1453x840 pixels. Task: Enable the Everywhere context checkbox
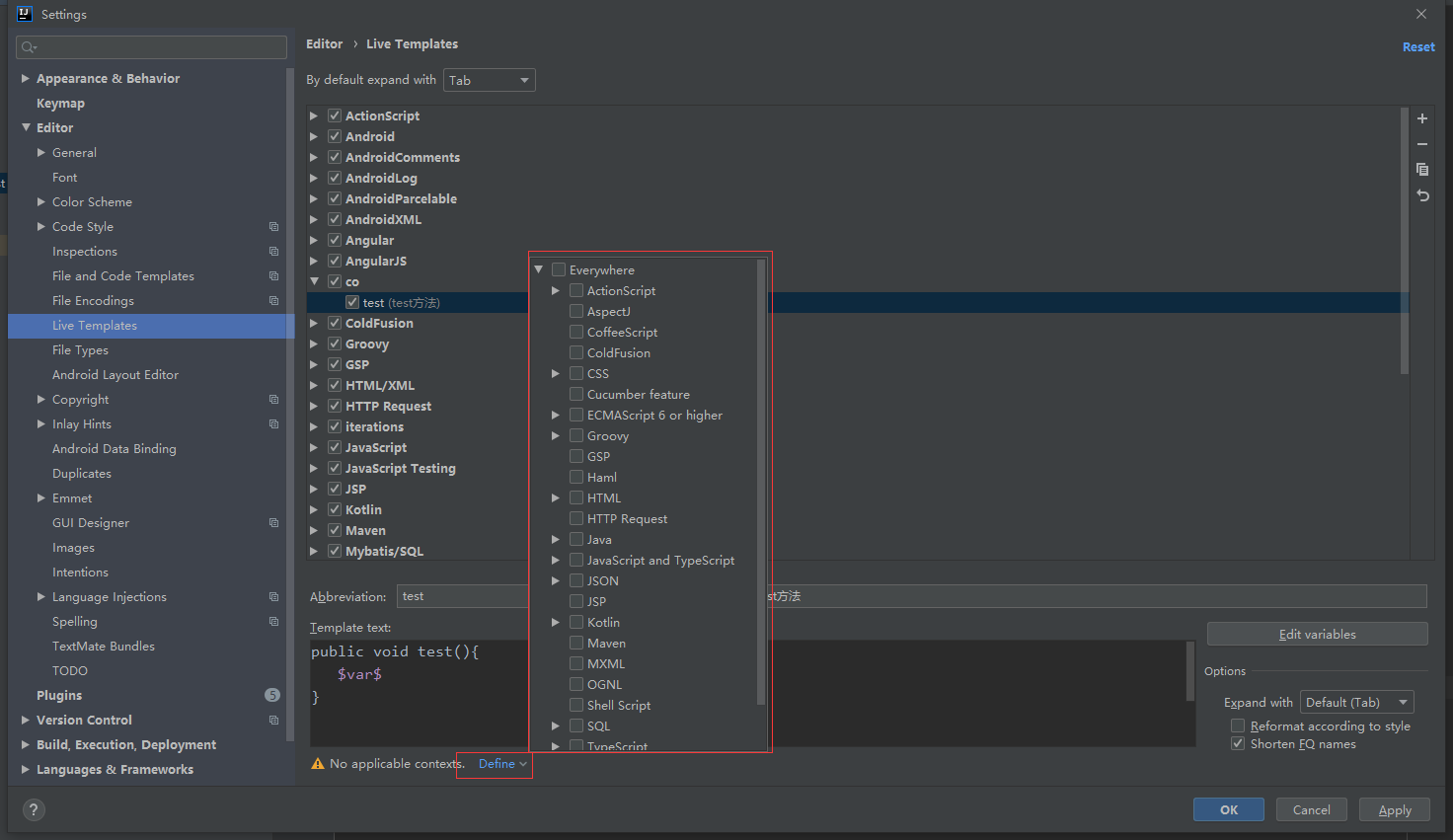pos(559,270)
